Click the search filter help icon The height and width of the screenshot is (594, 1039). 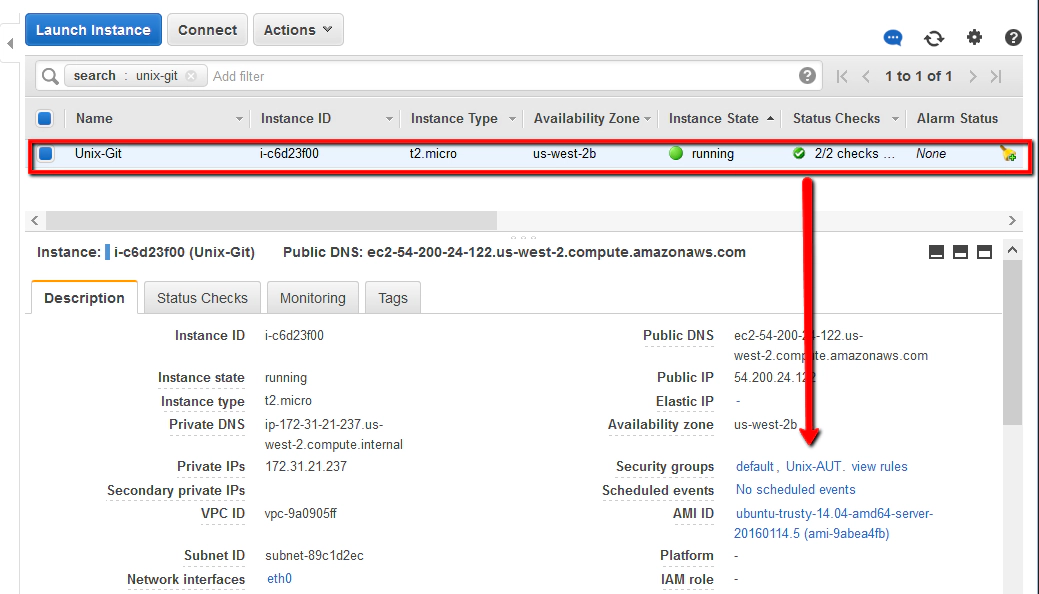[807, 76]
